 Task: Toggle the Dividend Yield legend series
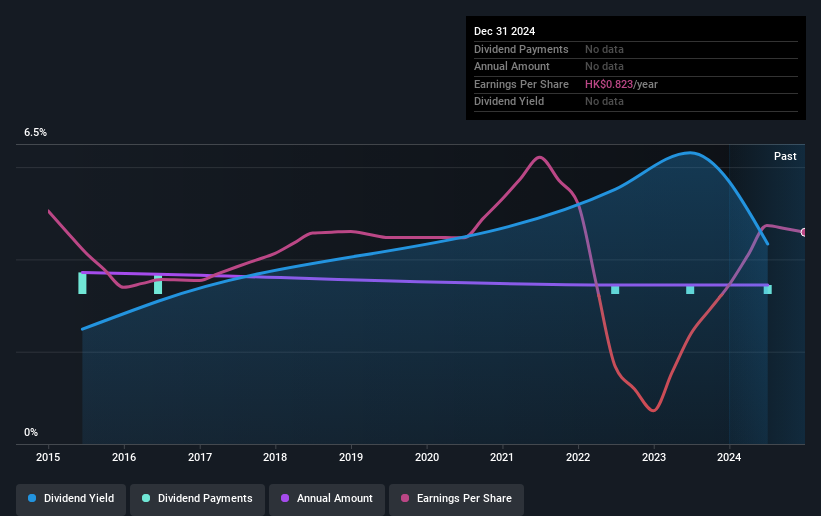pos(72,498)
